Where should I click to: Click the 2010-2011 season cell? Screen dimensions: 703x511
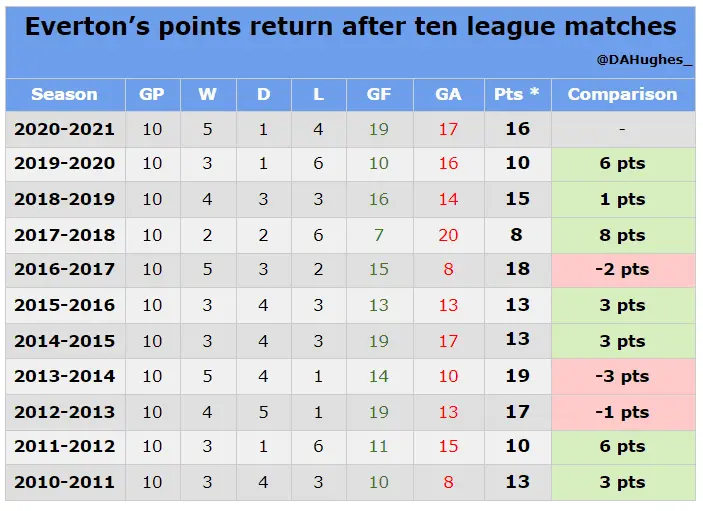[64, 482]
